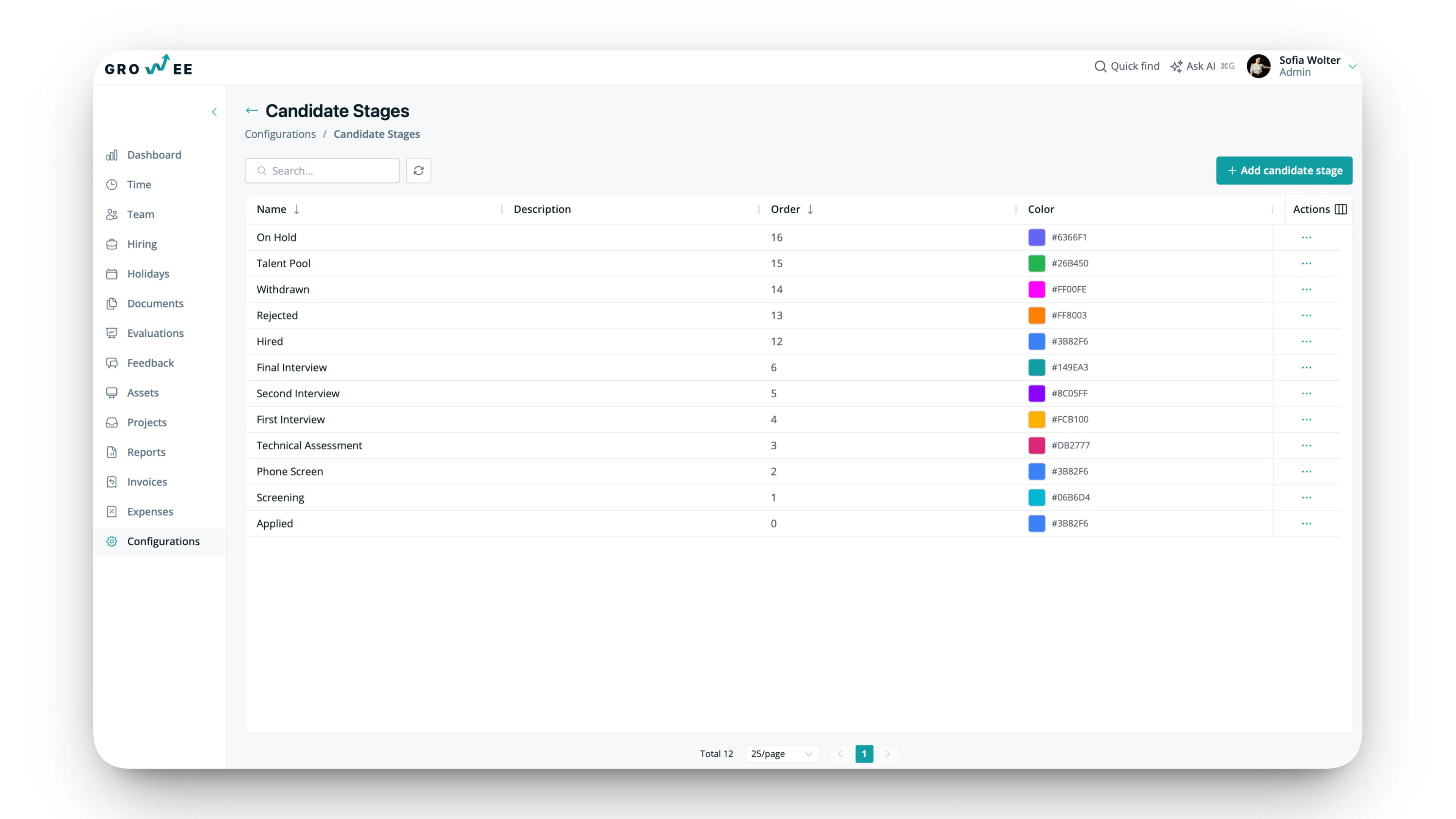Open the Configurations sidebar item
Viewport: 1456px width, 819px height.
[163, 541]
